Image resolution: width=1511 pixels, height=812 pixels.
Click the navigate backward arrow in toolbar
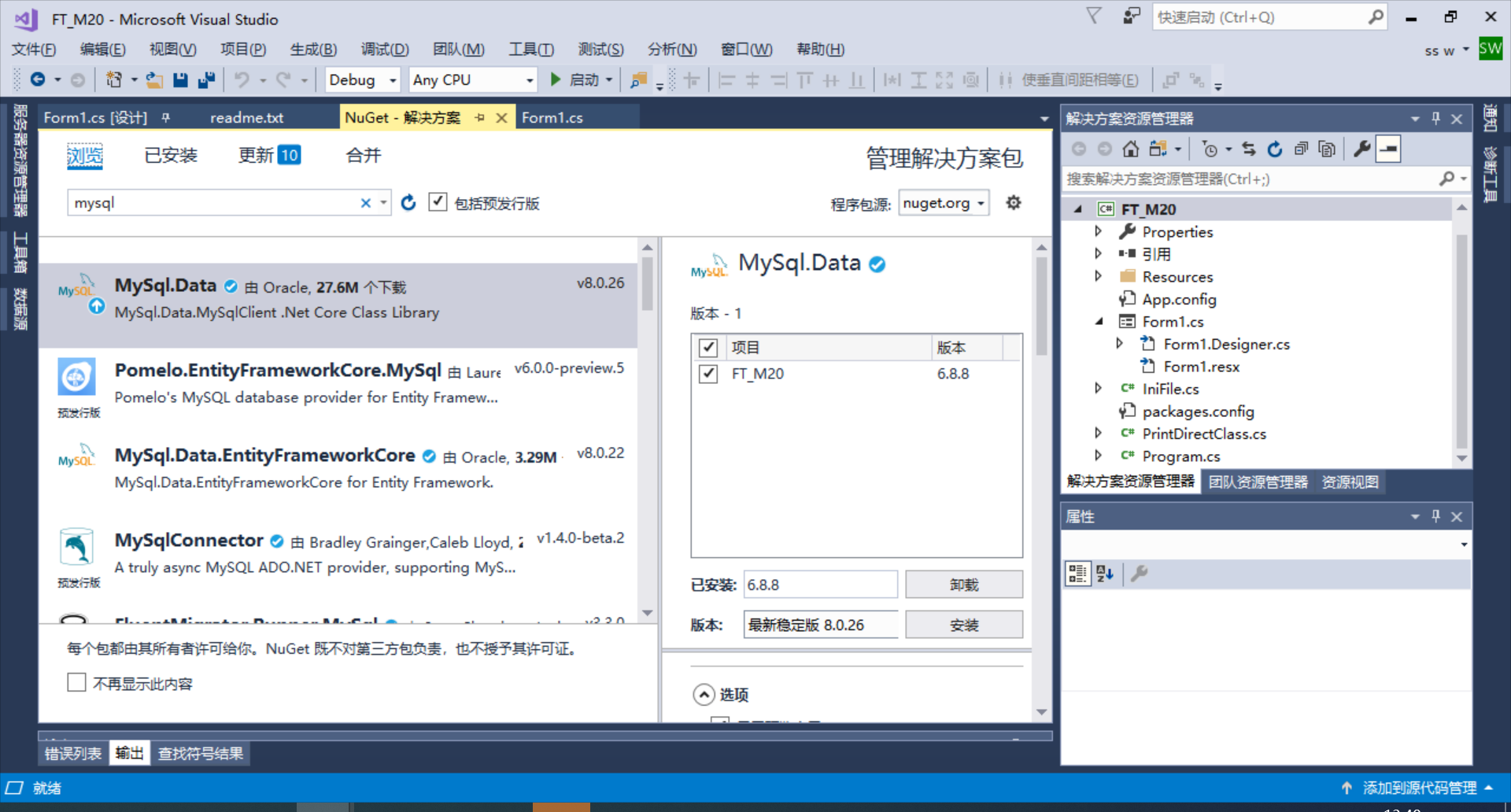(x=37, y=79)
